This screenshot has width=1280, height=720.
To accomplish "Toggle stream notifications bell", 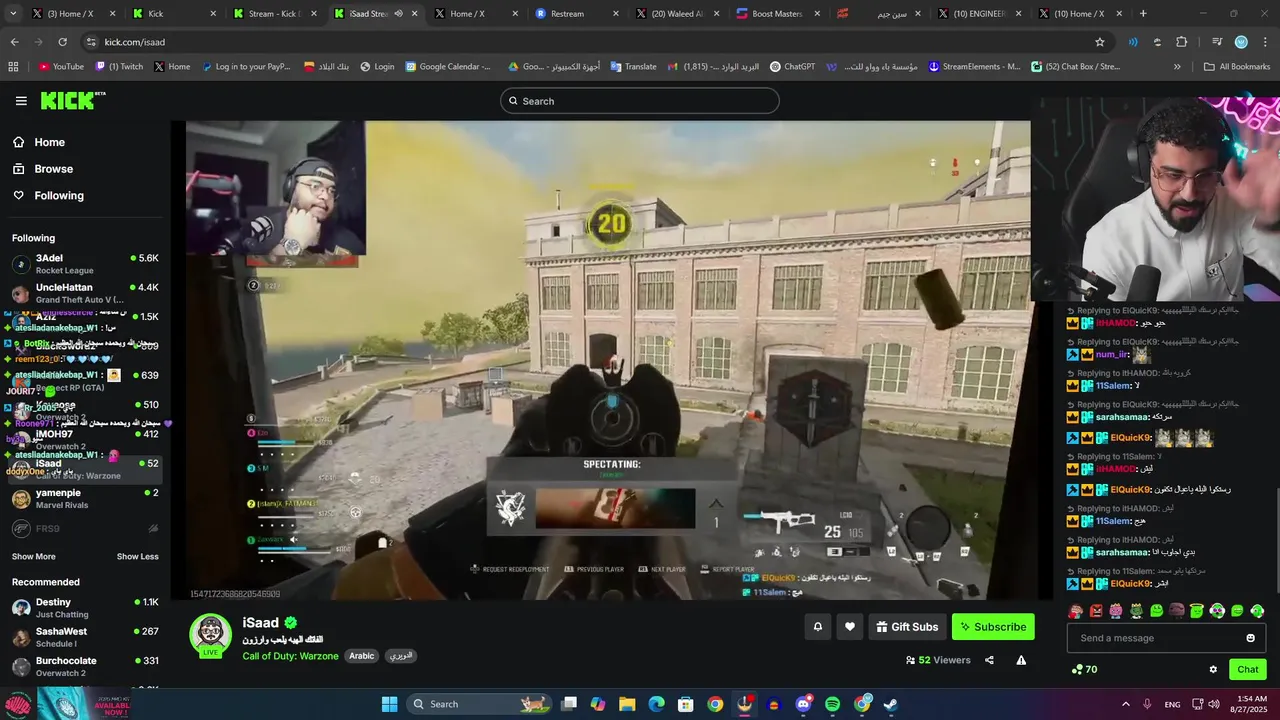I will [817, 627].
